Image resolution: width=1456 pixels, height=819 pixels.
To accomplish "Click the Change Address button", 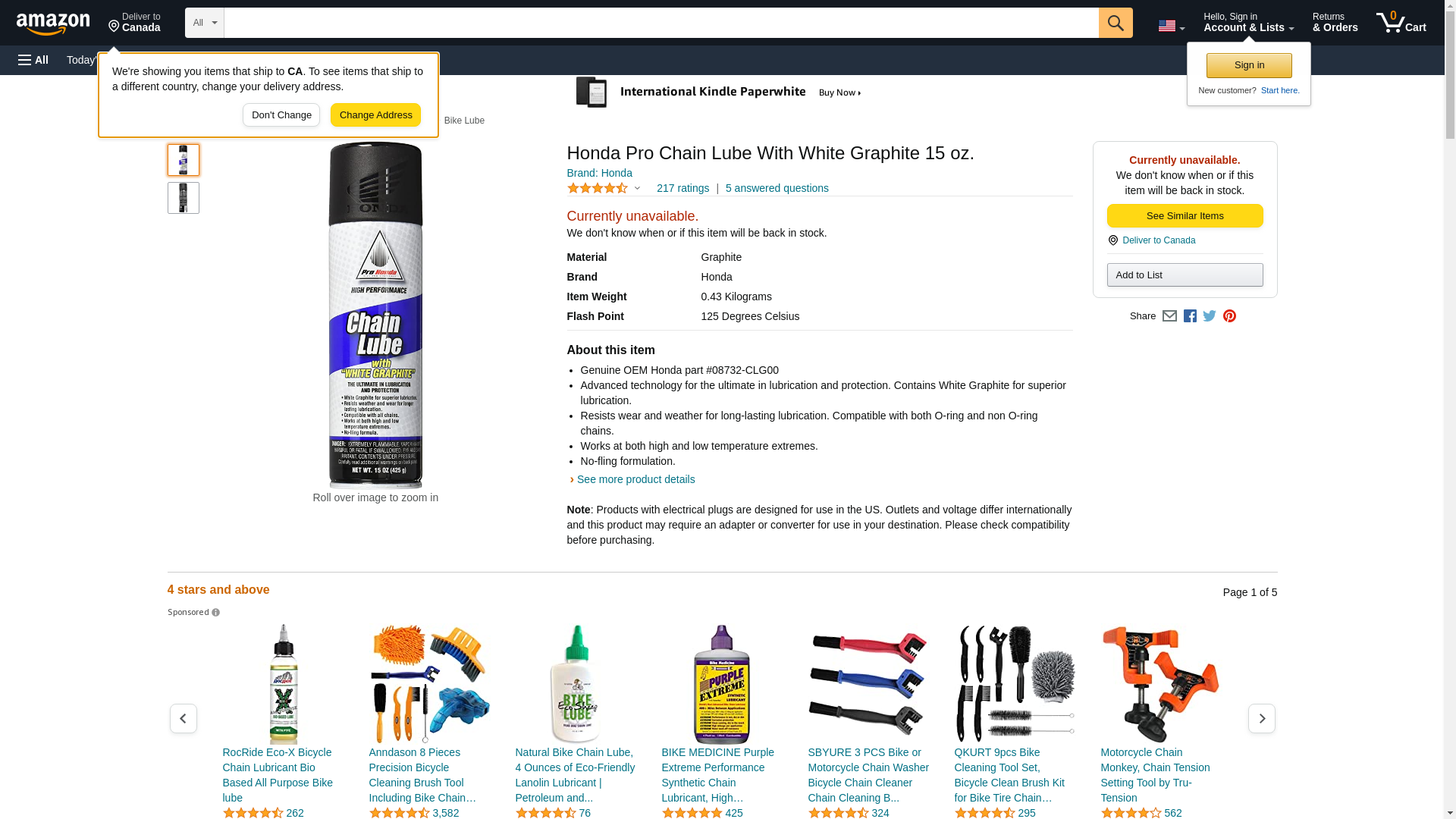I will (375, 115).
